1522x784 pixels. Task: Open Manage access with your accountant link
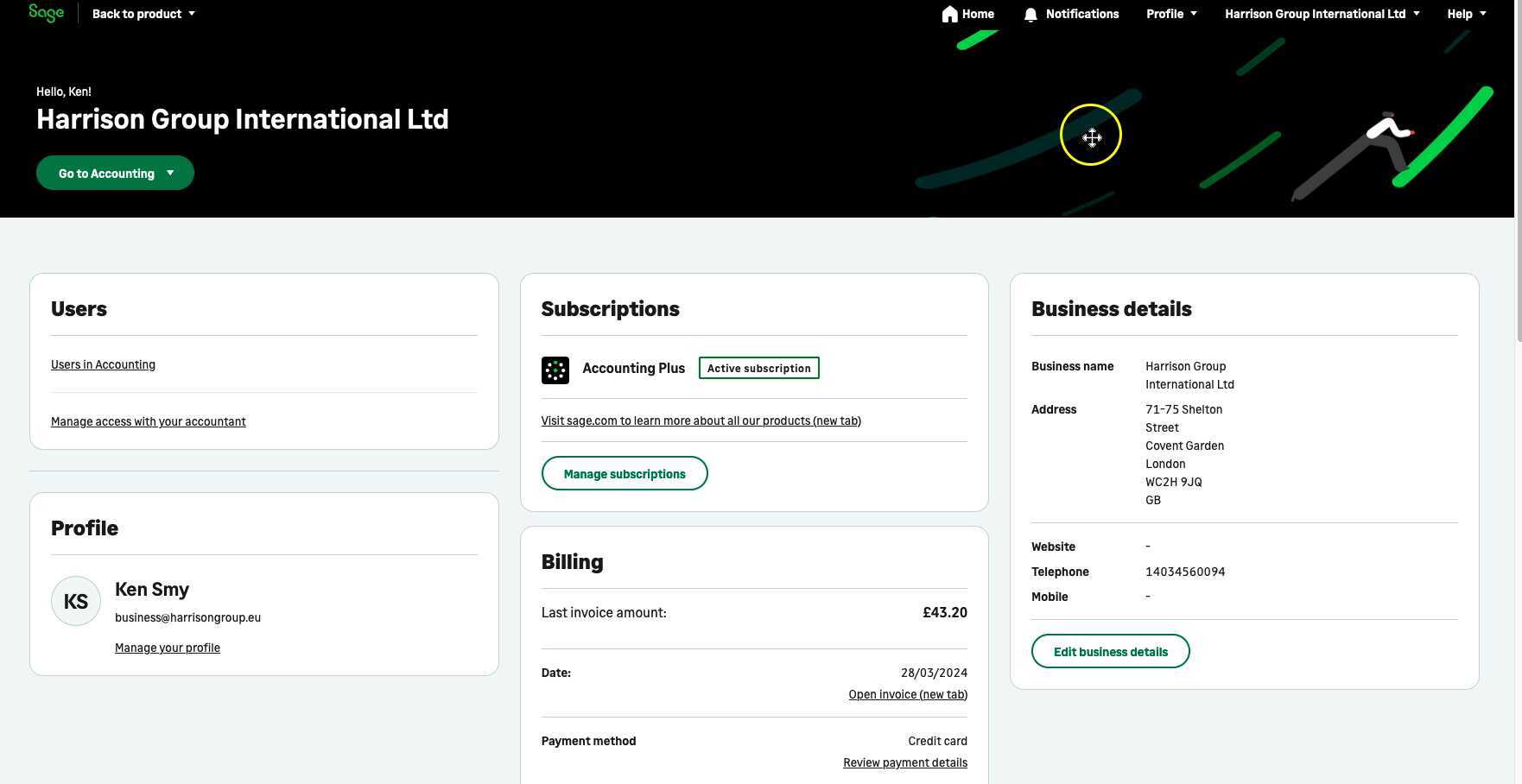click(149, 421)
